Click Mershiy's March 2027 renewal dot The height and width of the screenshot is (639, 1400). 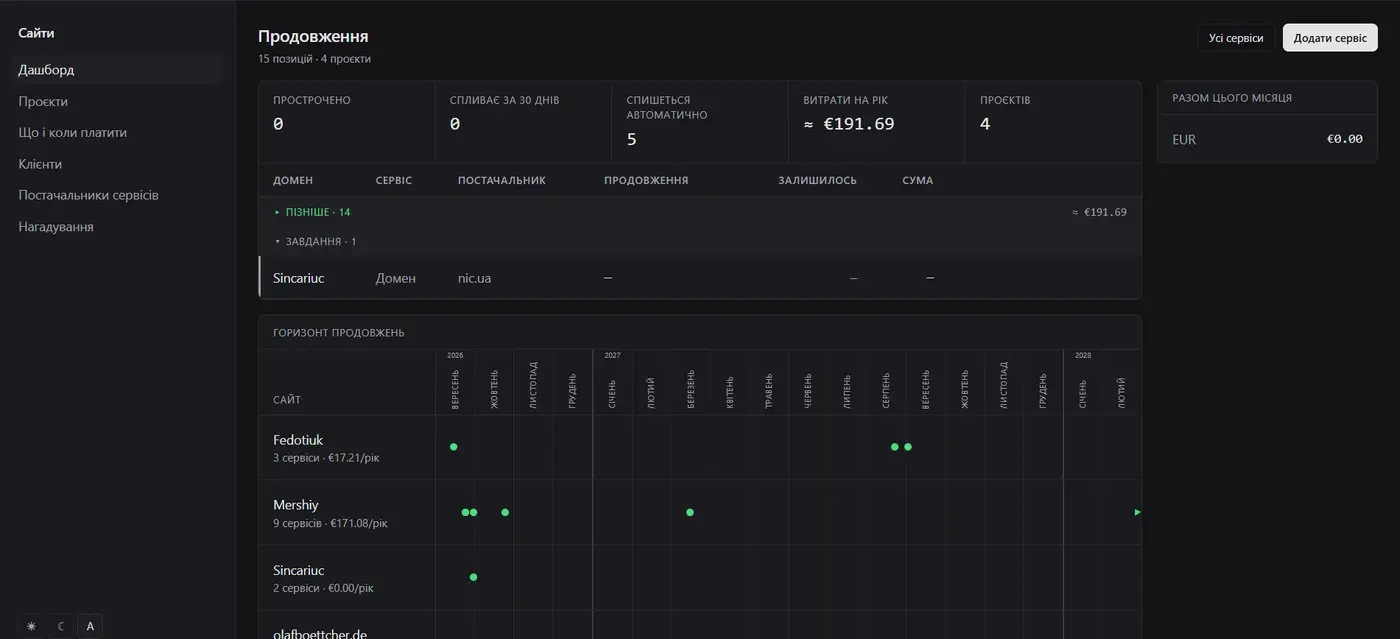690,512
